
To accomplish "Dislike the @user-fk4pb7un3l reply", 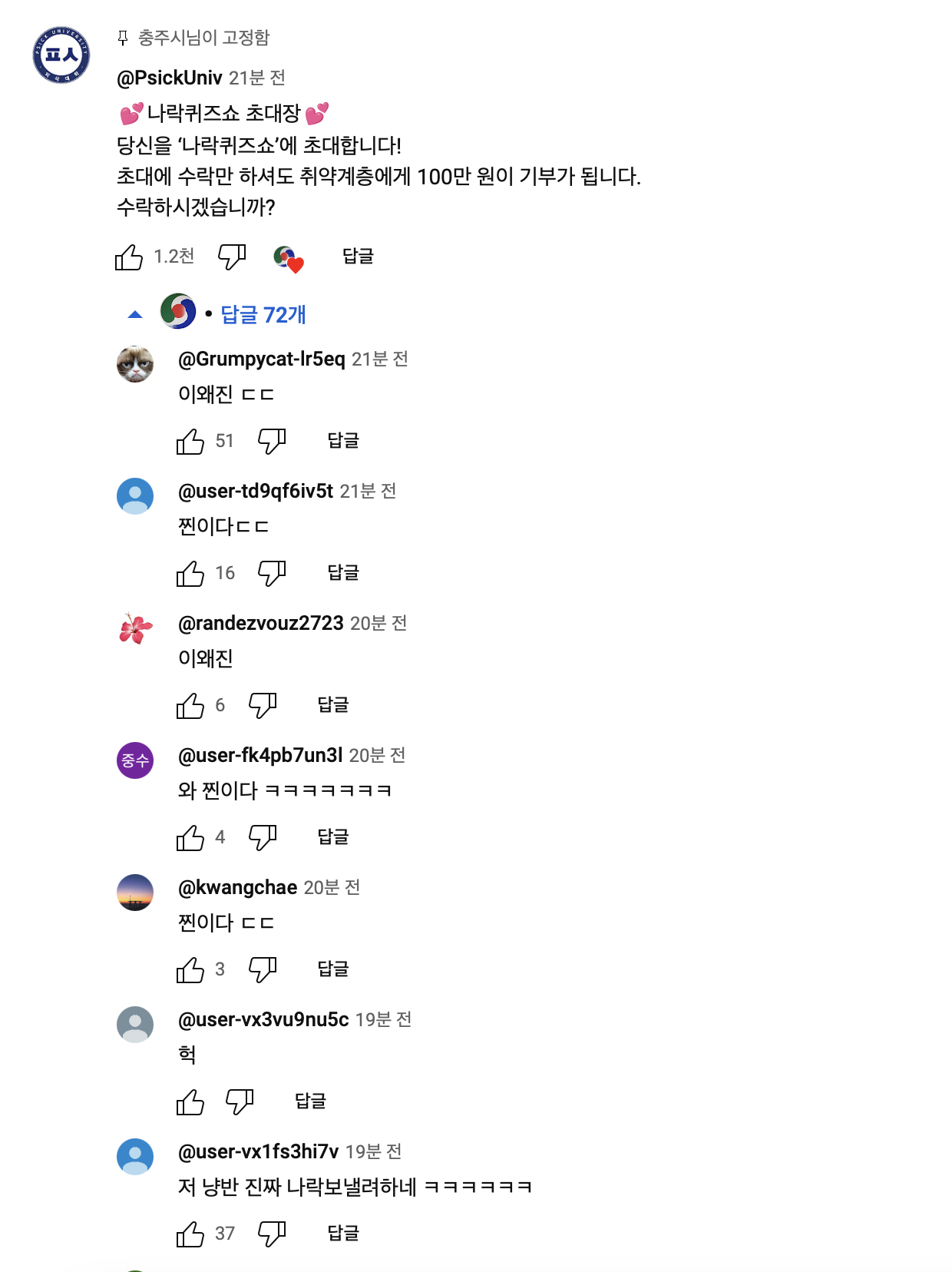I will [x=263, y=837].
